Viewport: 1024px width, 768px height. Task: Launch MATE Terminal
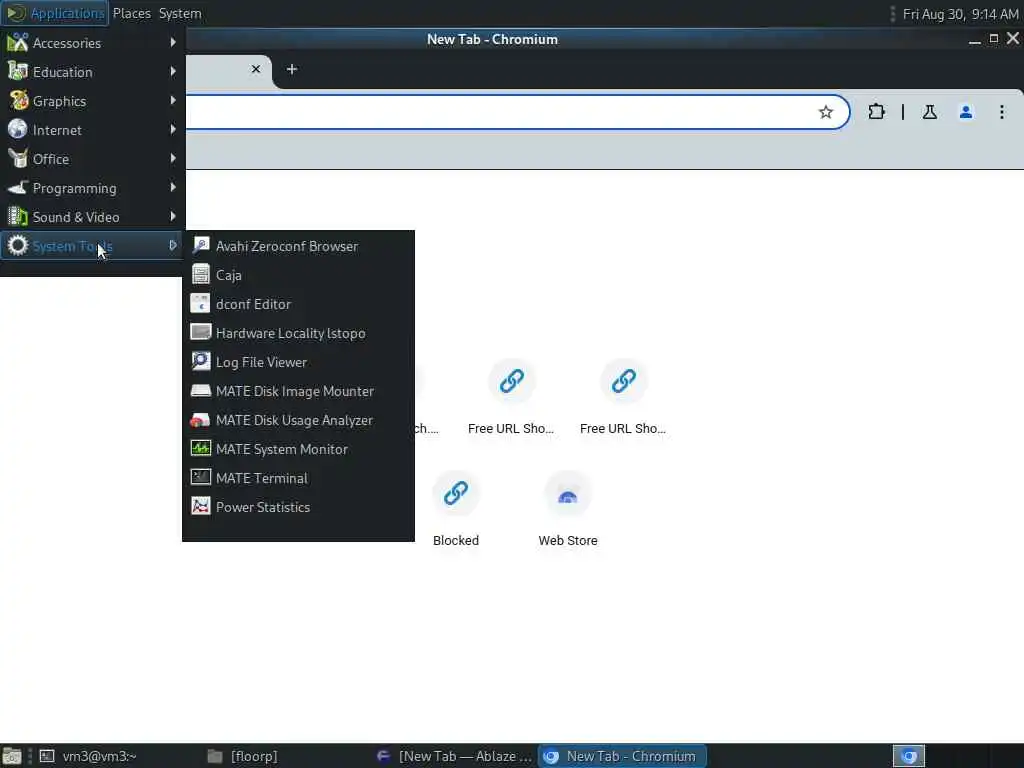[298, 478]
